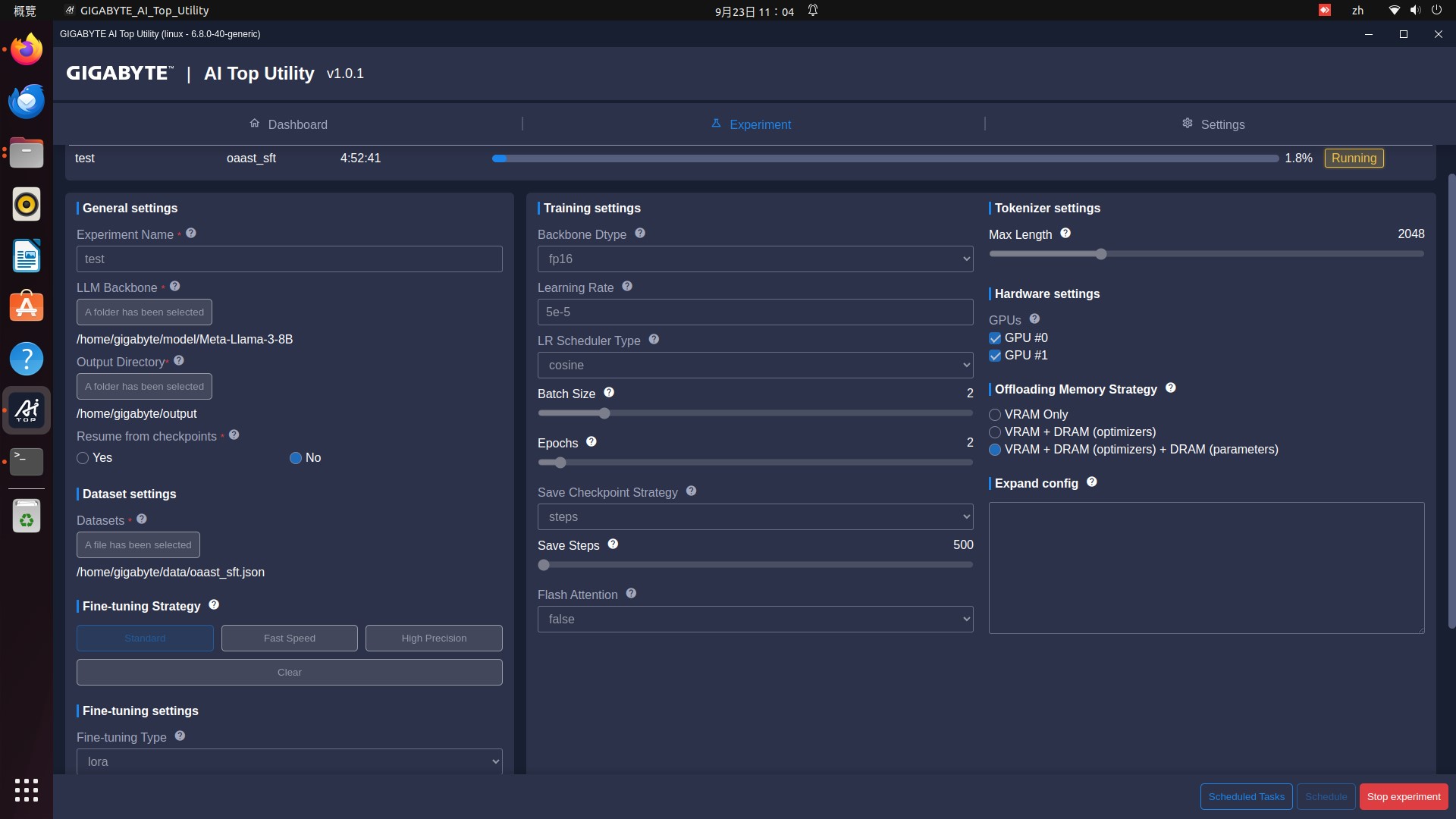Click Stop experiment button
Screen dimensions: 1456x819
[x=1403, y=796]
